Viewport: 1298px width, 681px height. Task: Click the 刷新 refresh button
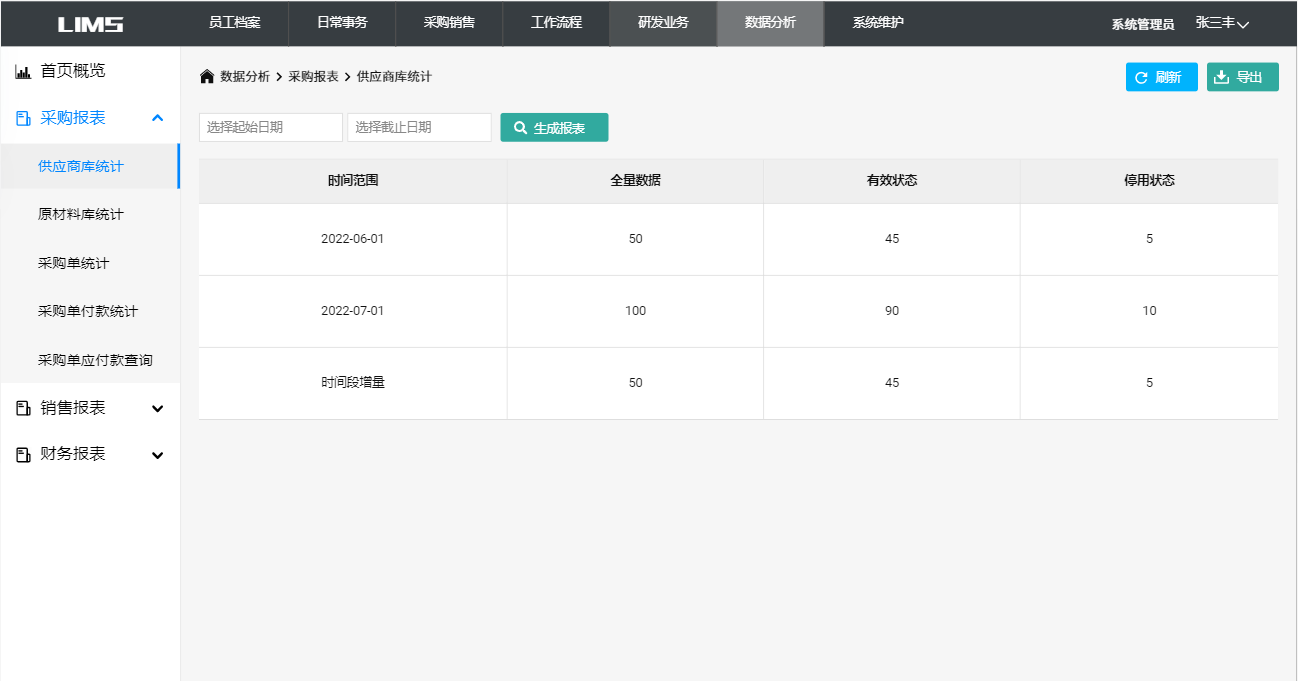1161,77
